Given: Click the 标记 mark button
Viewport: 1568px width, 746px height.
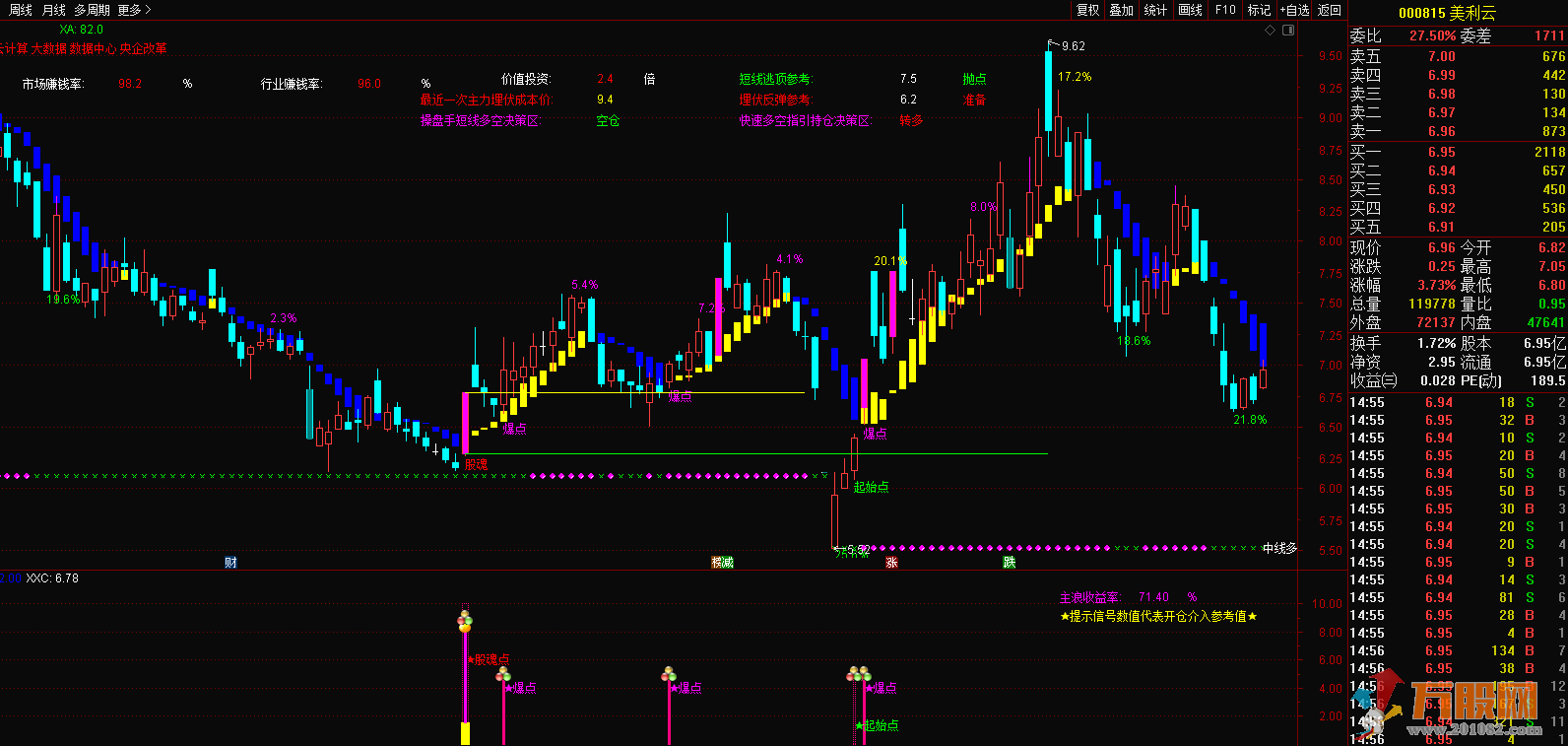Looking at the screenshot, I should click(1259, 10).
